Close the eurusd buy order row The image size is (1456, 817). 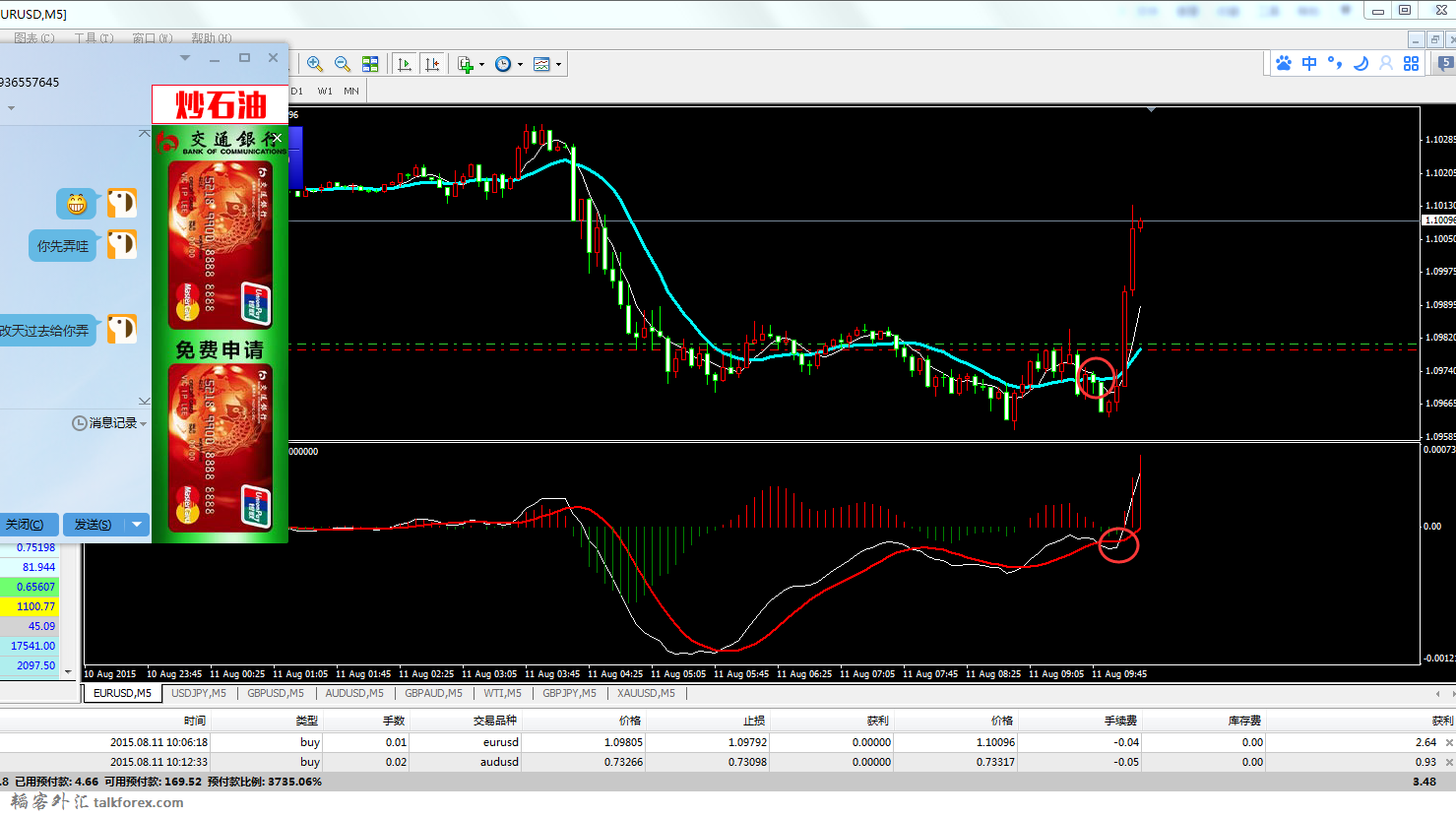[1449, 742]
